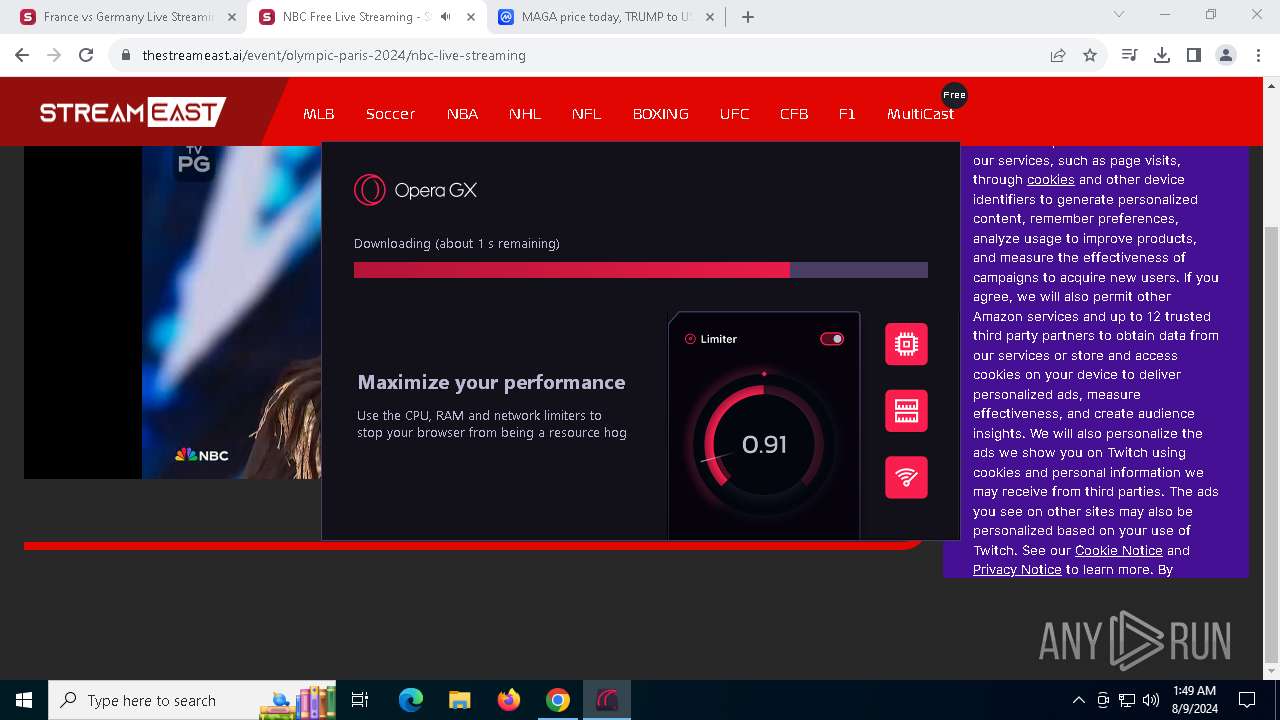Open Task View on taskbar
This screenshot has width=1280, height=720.
click(360, 700)
